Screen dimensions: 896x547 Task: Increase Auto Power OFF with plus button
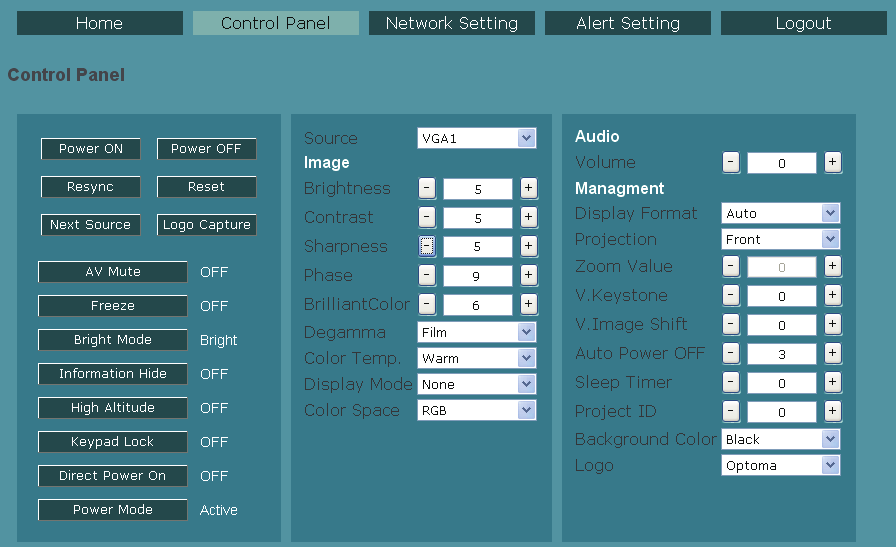coord(833,354)
